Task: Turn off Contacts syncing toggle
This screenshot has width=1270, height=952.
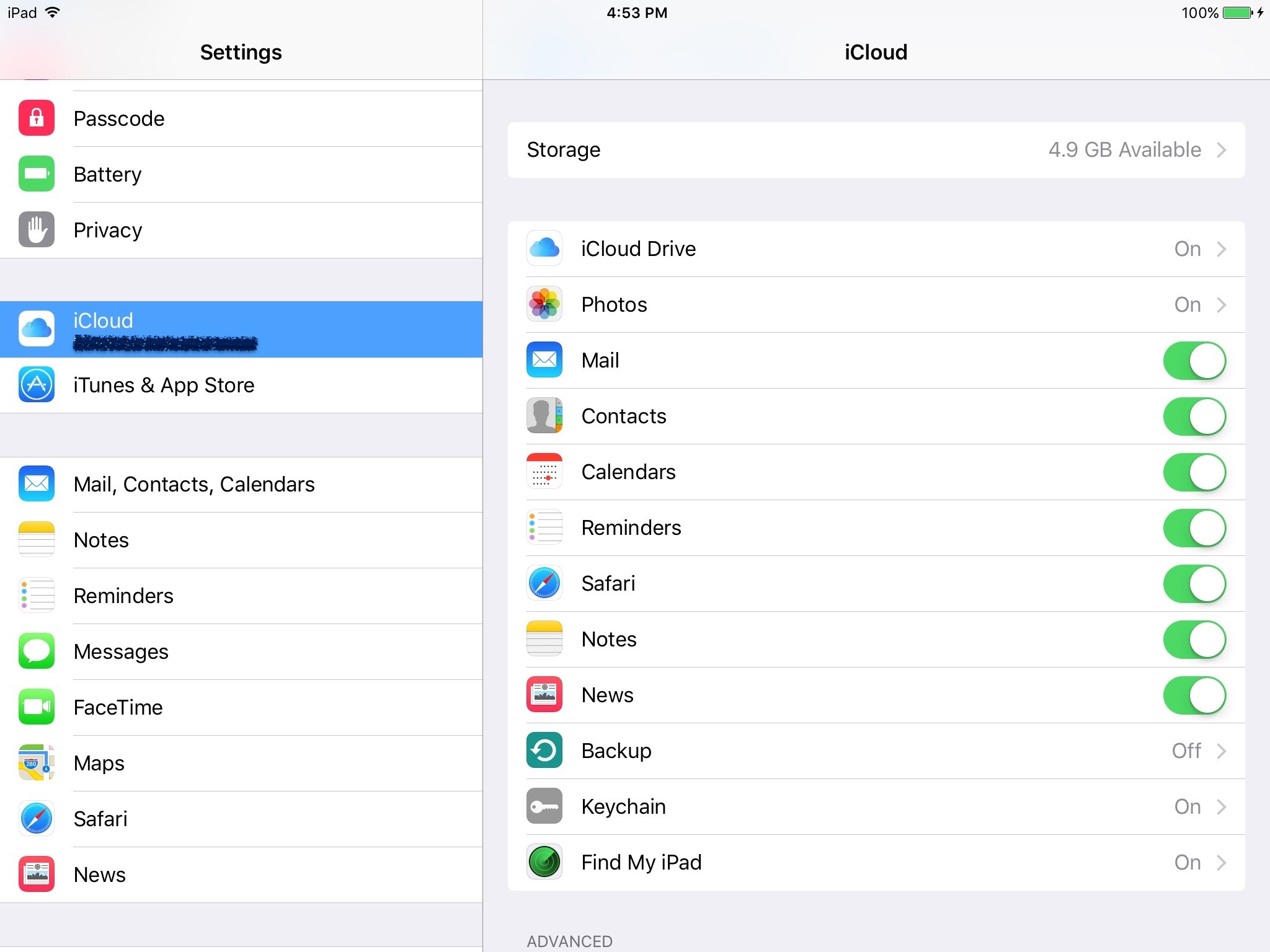Action: 1194,416
